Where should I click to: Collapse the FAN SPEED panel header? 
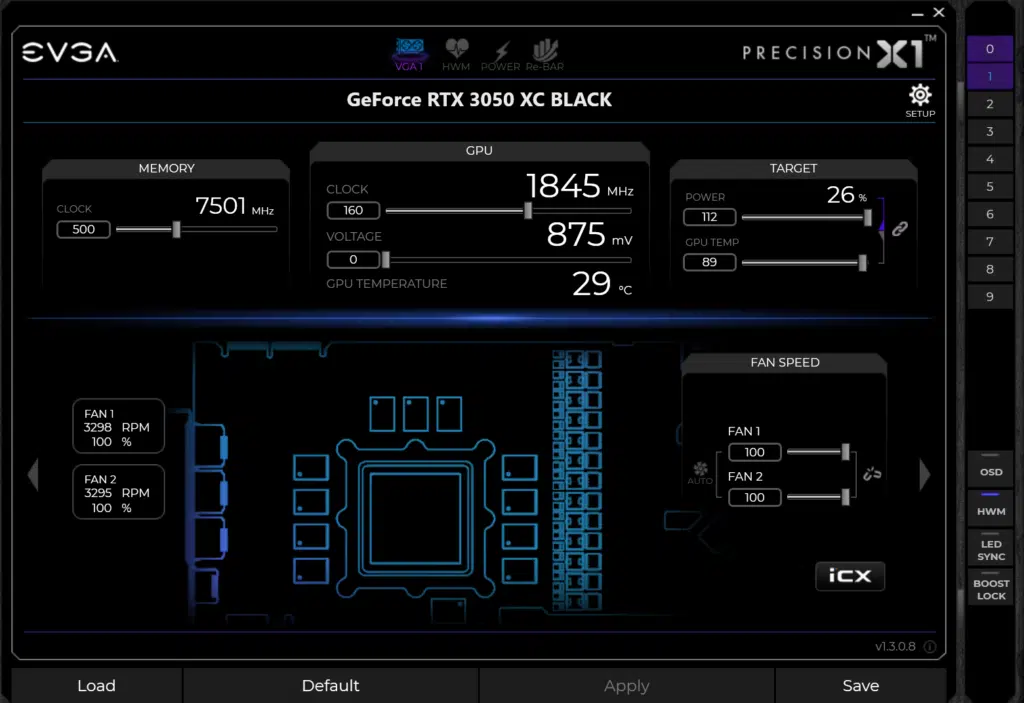[x=783, y=362]
